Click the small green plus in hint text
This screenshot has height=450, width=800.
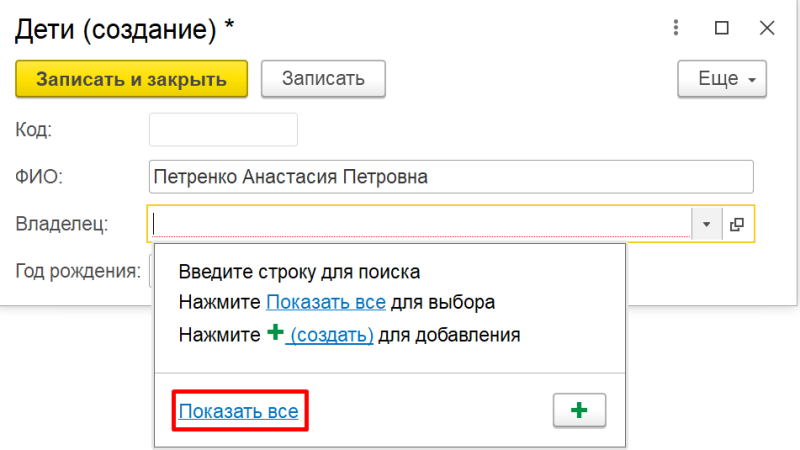[275, 335]
